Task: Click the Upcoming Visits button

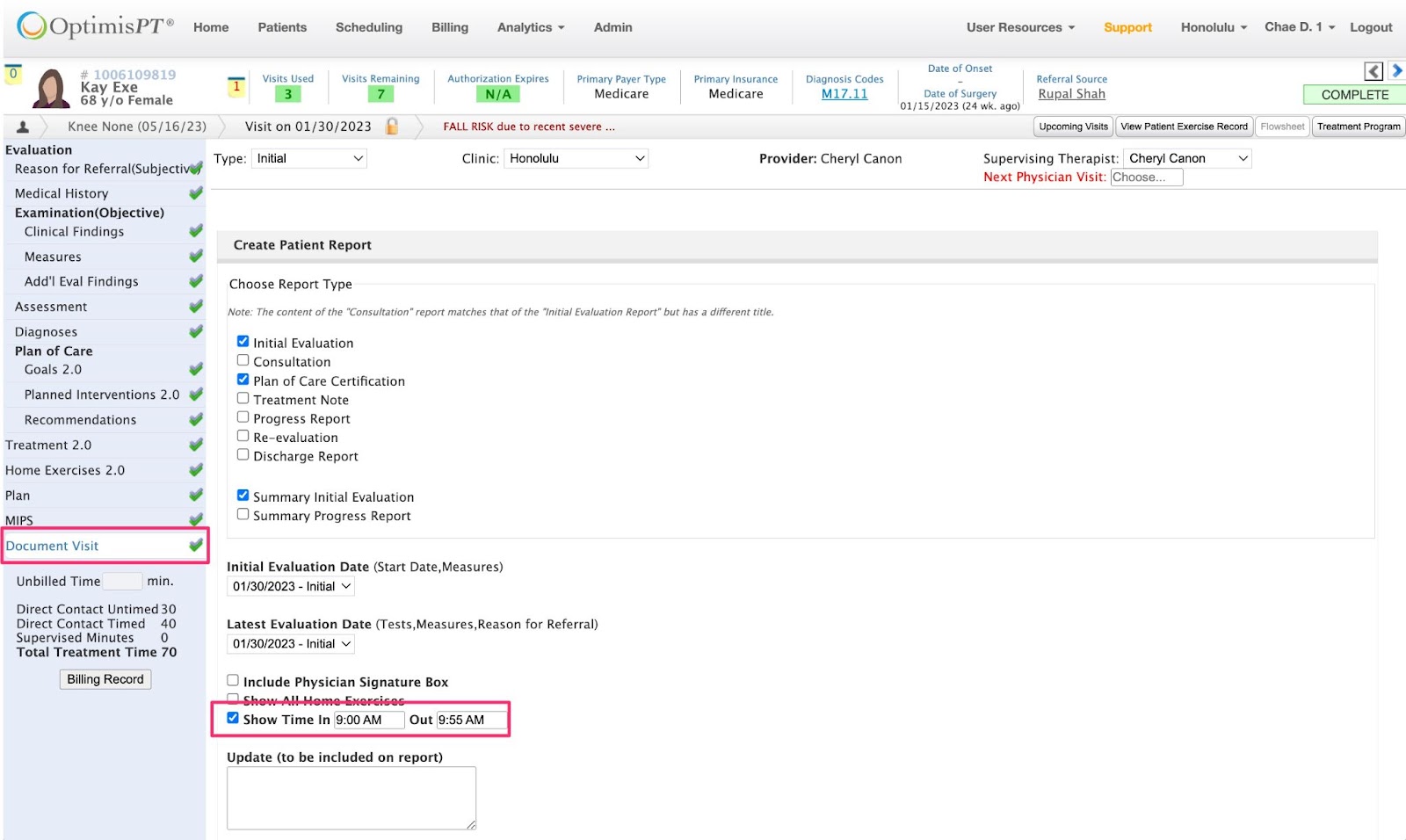Action: pos(1073,127)
